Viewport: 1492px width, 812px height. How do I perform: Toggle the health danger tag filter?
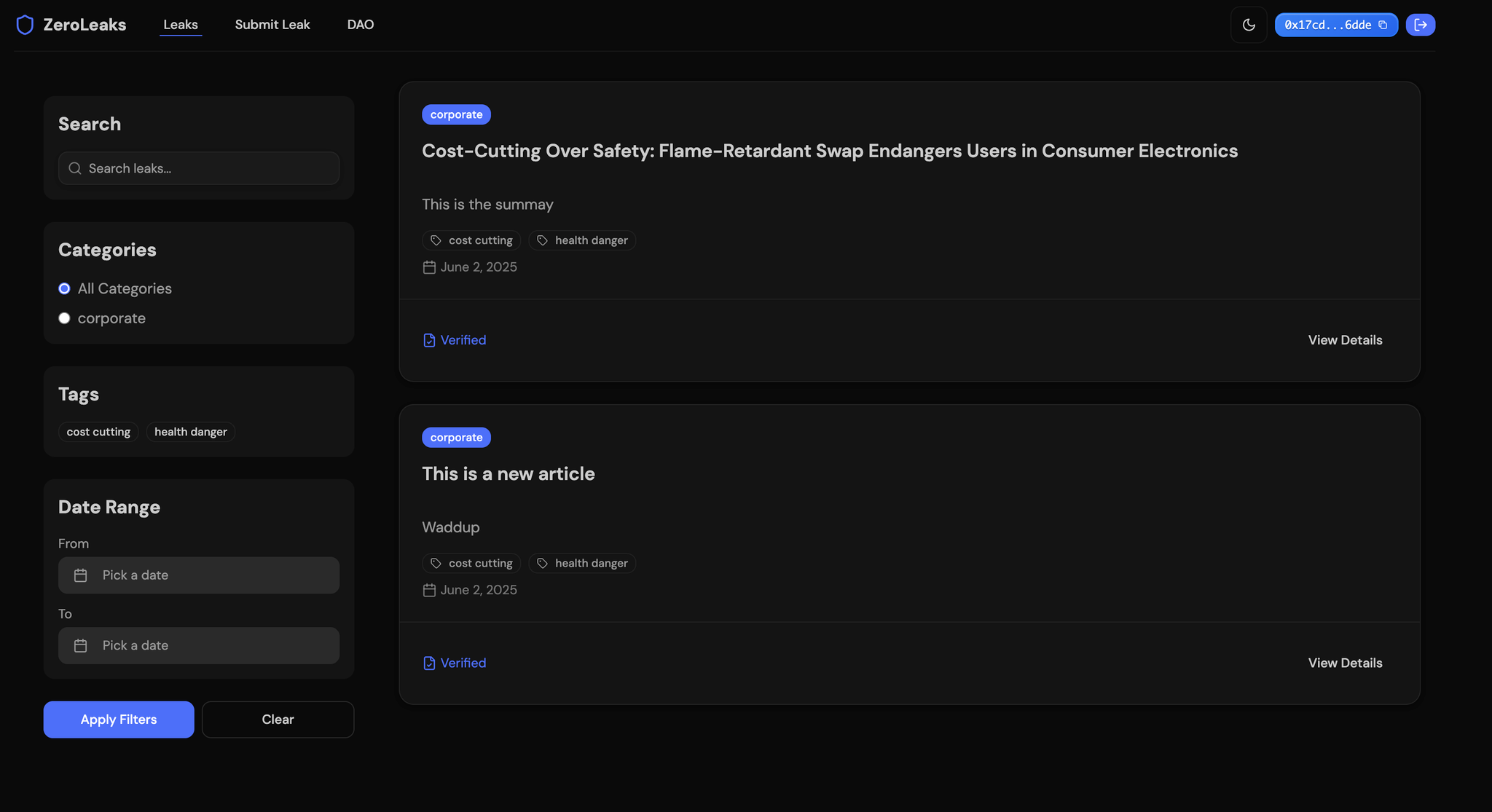(190, 432)
